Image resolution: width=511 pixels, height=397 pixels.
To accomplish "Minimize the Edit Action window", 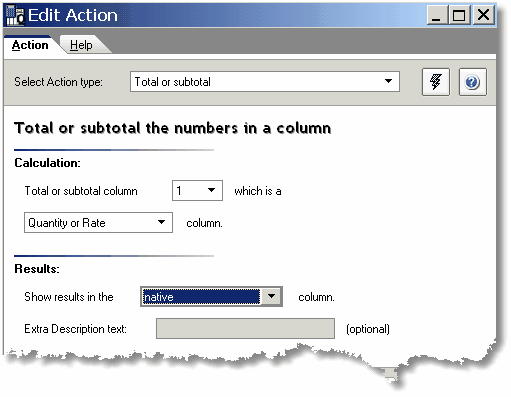I will [438, 15].
